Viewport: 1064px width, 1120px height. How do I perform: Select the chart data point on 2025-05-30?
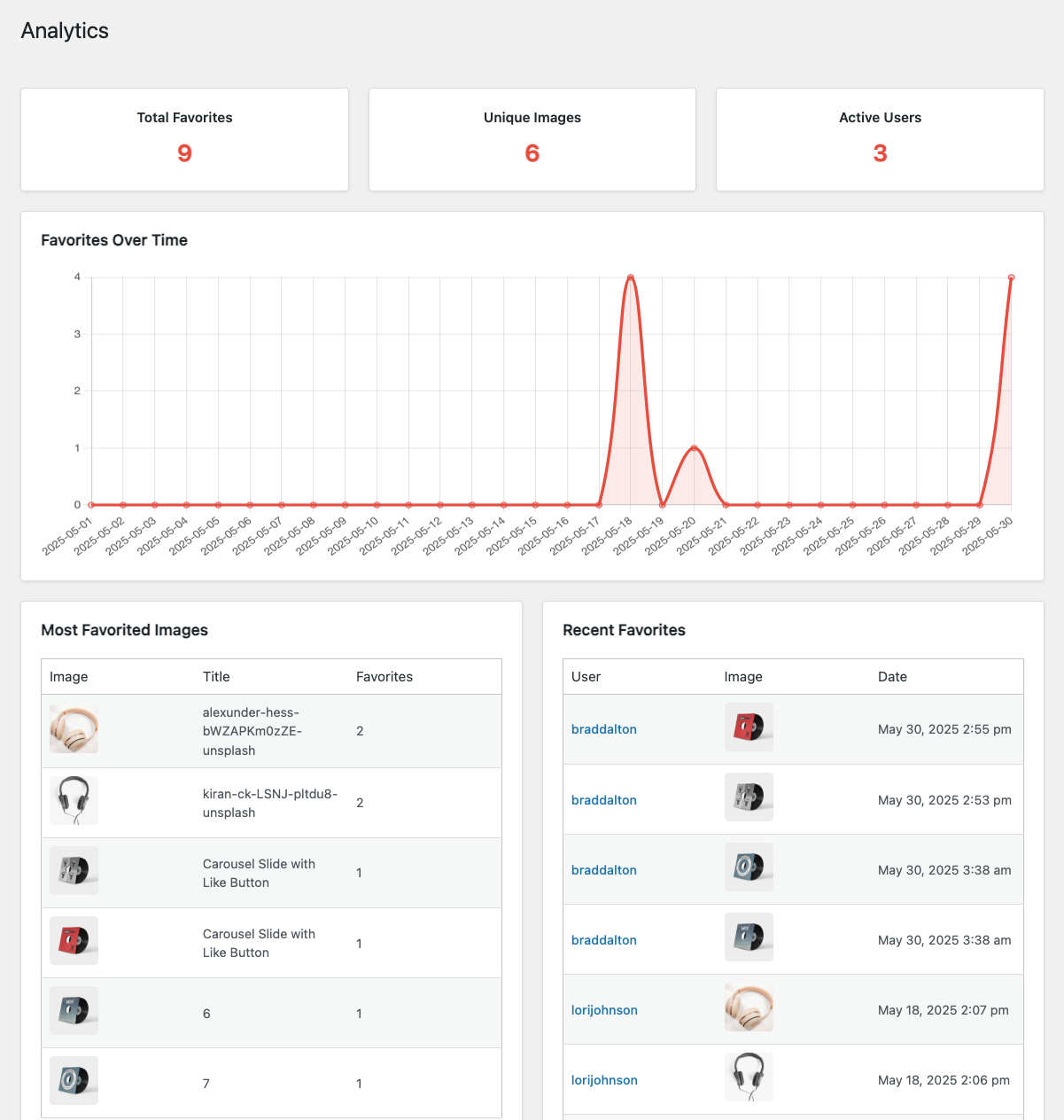[1011, 277]
